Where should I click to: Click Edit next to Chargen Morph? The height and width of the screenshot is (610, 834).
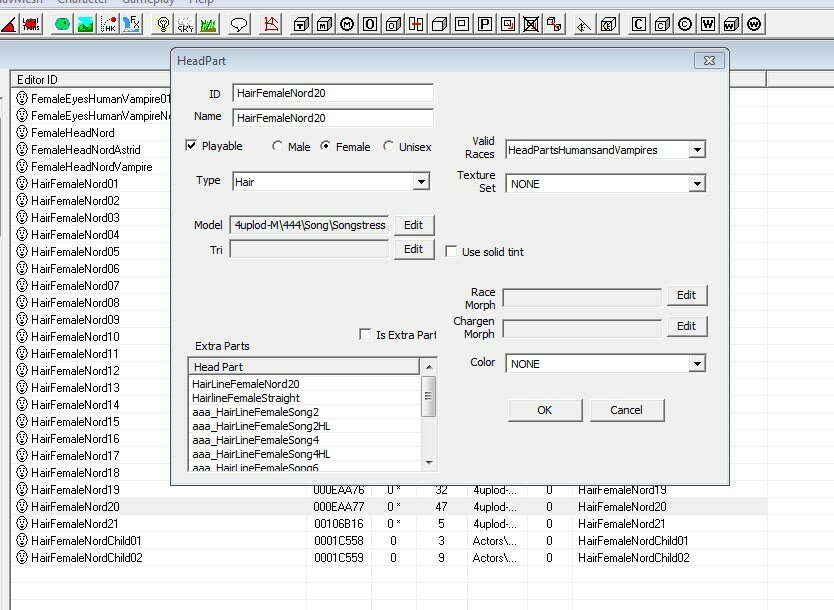(687, 326)
